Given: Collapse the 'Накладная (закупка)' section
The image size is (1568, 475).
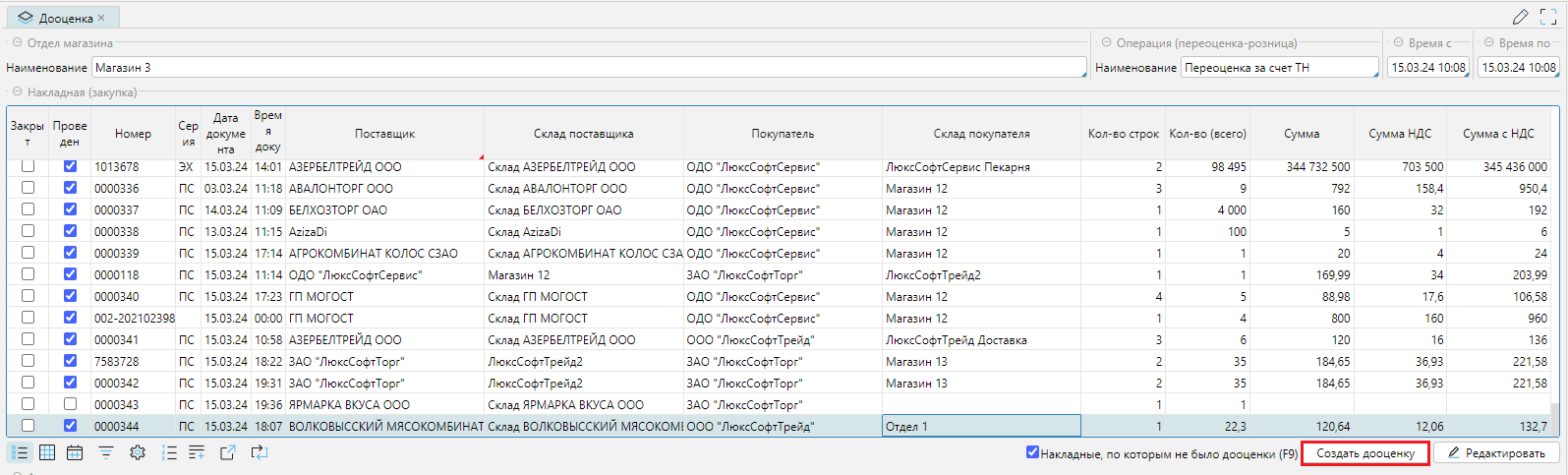Looking at the screenshot, I should tap(18, 92).
